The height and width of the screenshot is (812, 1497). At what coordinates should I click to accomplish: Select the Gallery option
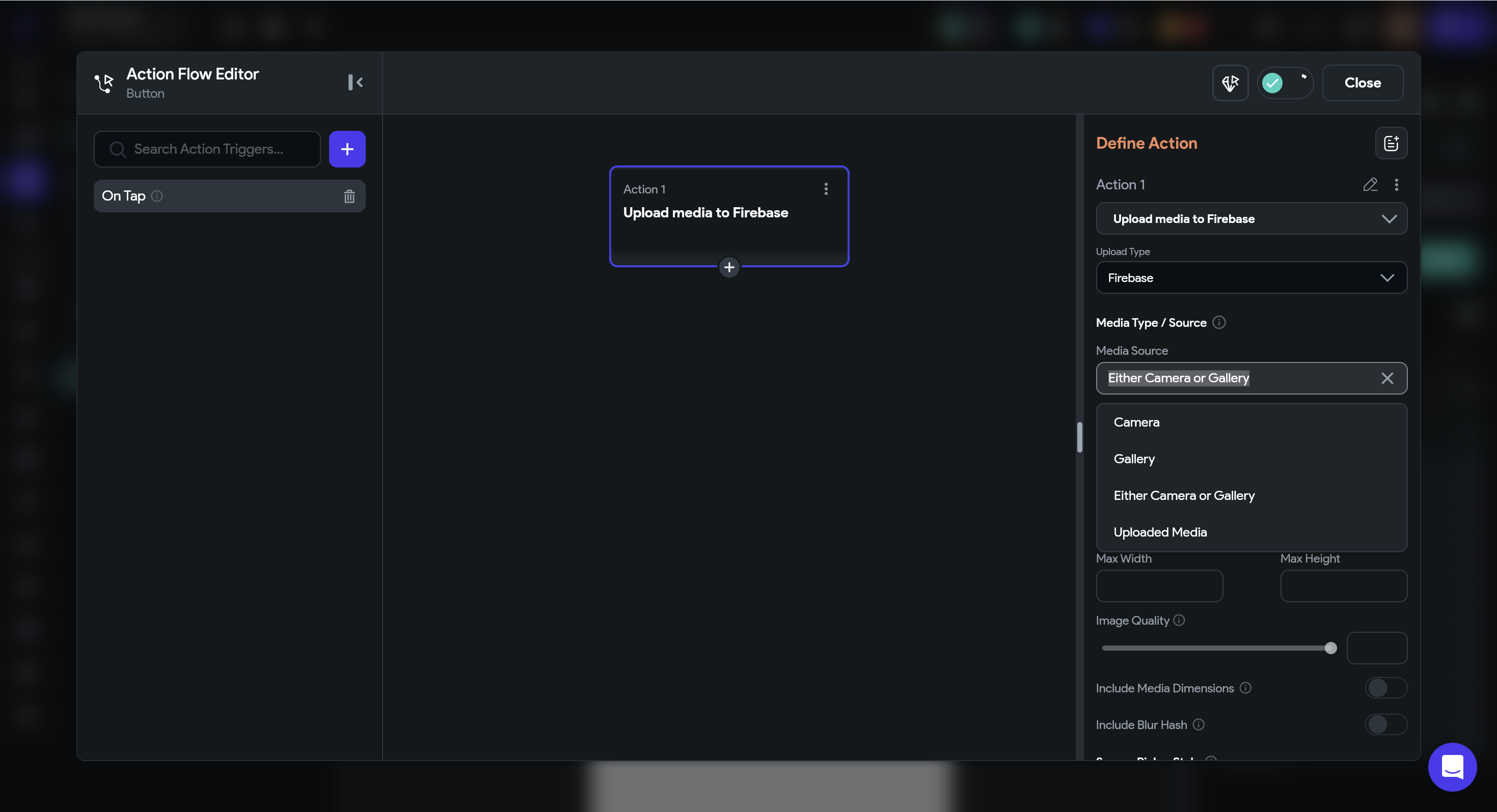[1134, 459]
